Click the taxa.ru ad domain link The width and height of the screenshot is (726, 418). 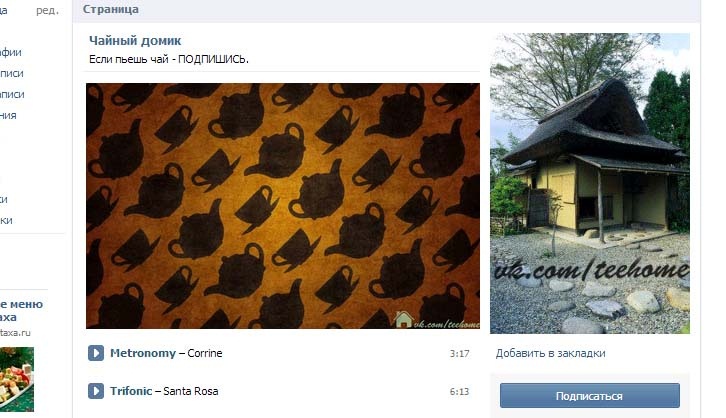tap(15, 333)
